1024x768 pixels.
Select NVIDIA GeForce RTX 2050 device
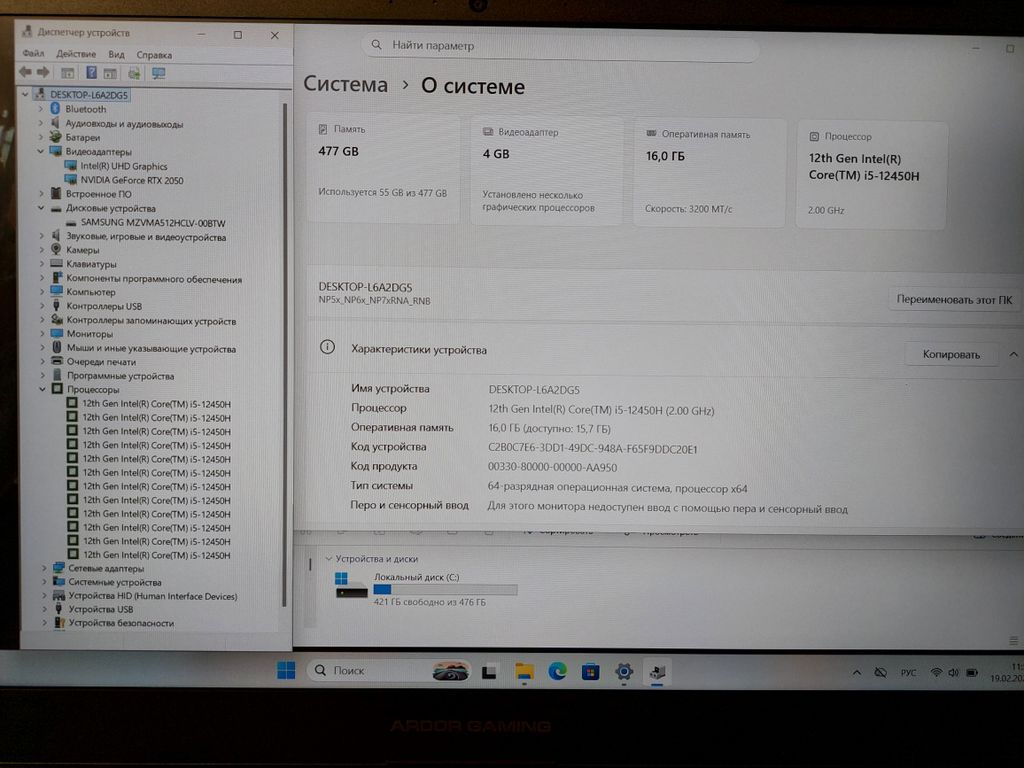(x=131, y=180)
